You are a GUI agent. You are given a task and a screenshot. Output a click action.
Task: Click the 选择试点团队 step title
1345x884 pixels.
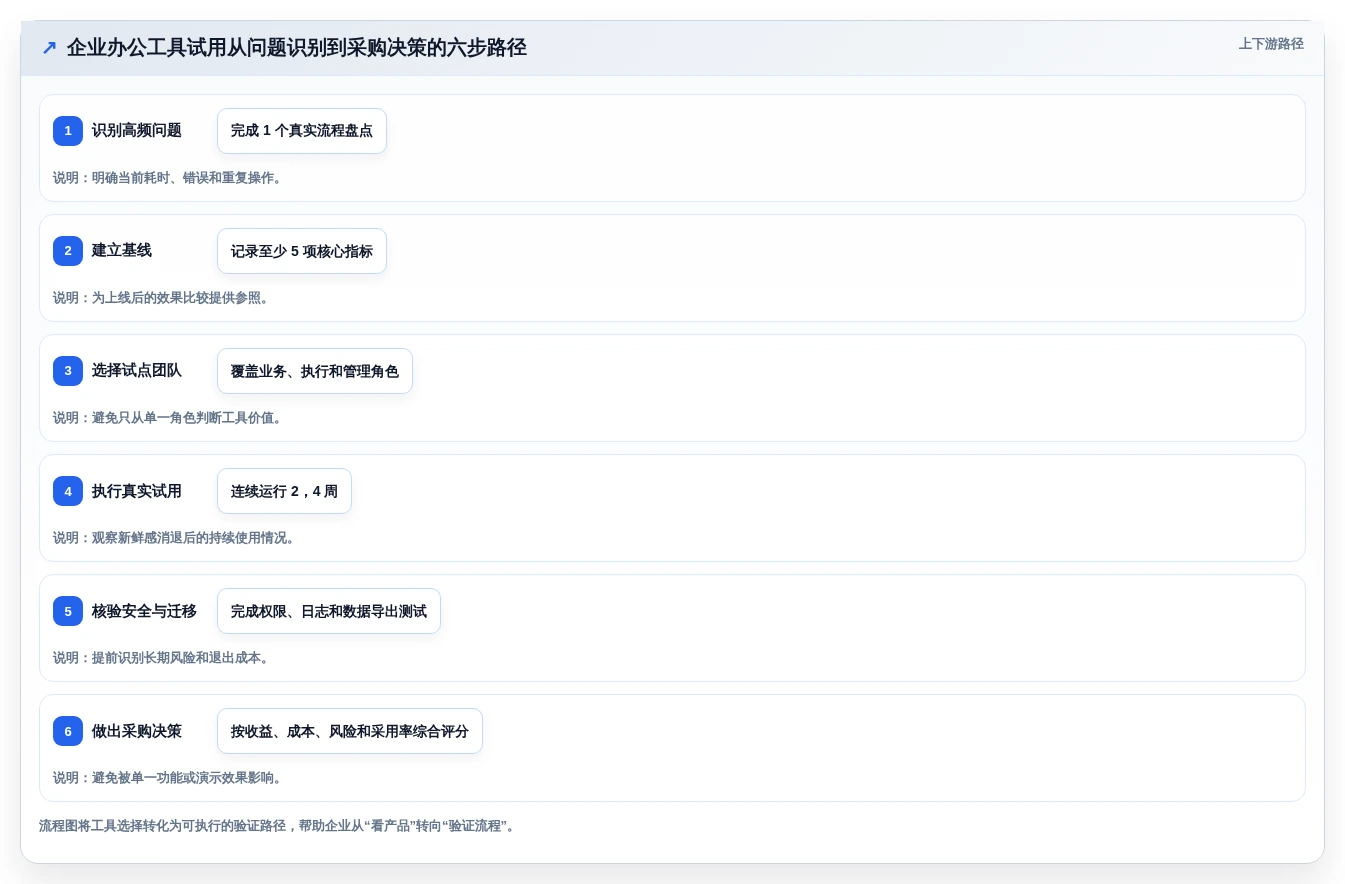point(137,371)
